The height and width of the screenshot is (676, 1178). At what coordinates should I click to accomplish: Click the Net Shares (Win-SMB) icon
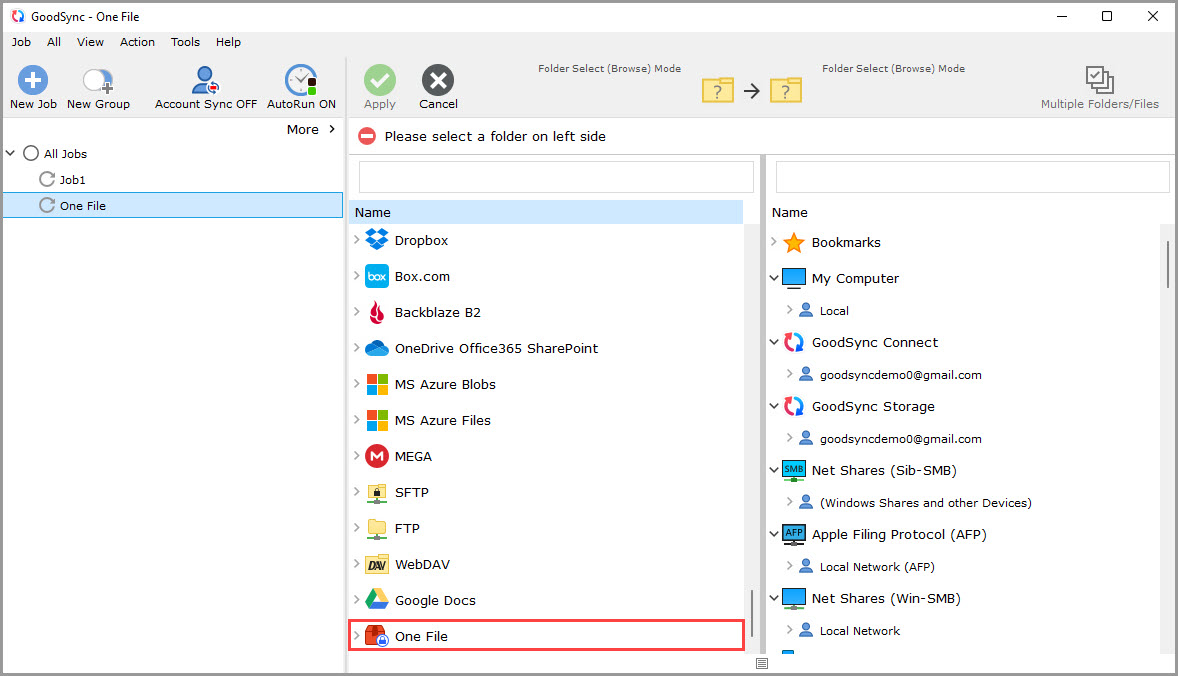[x=793, y=599]
